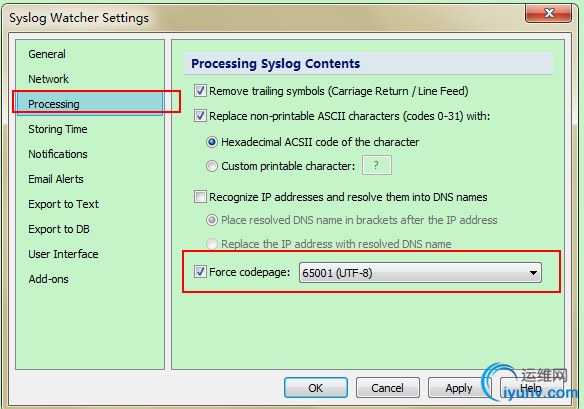Confirm settings with the OK button

[316, 388]
